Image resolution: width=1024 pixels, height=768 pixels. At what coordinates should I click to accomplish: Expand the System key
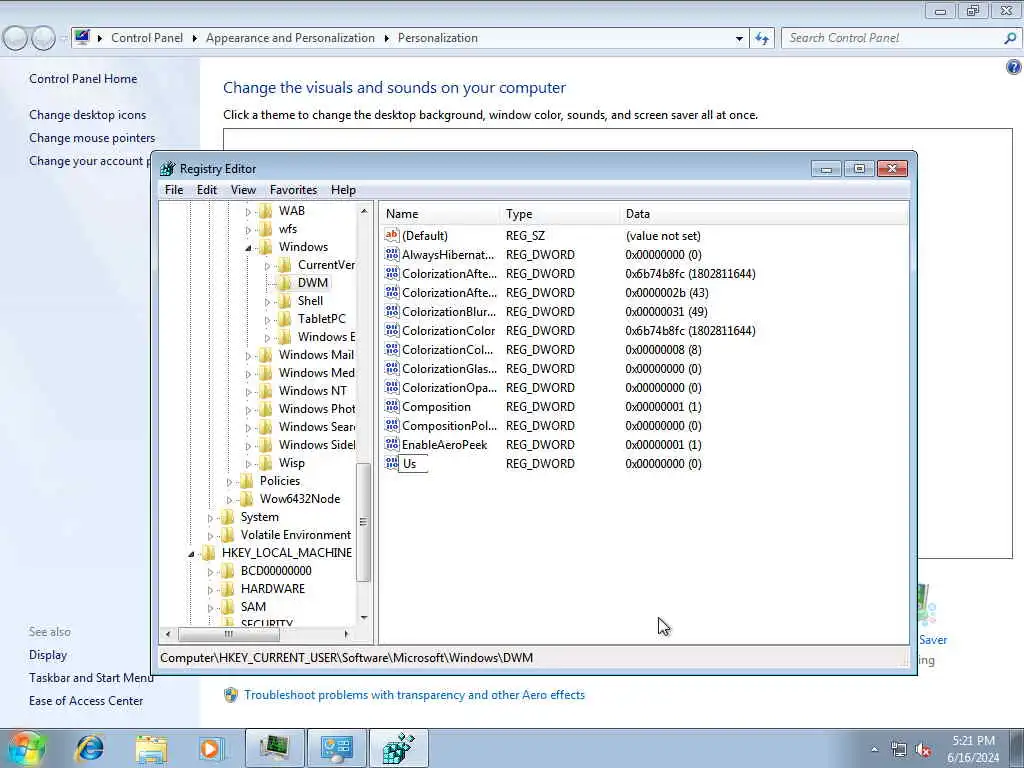click(x=210, y=518)
